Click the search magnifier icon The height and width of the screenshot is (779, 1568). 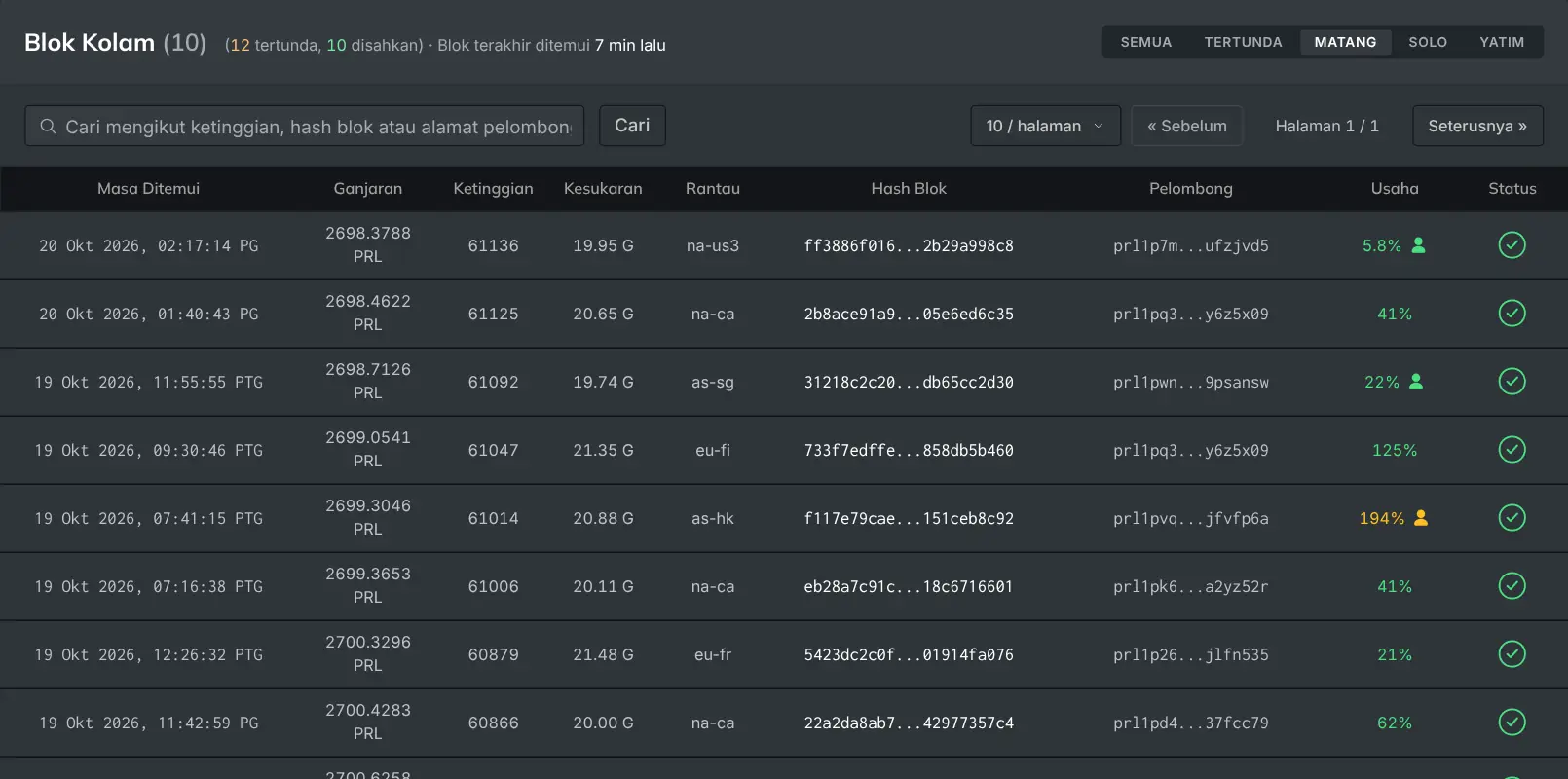click(48, 127)
